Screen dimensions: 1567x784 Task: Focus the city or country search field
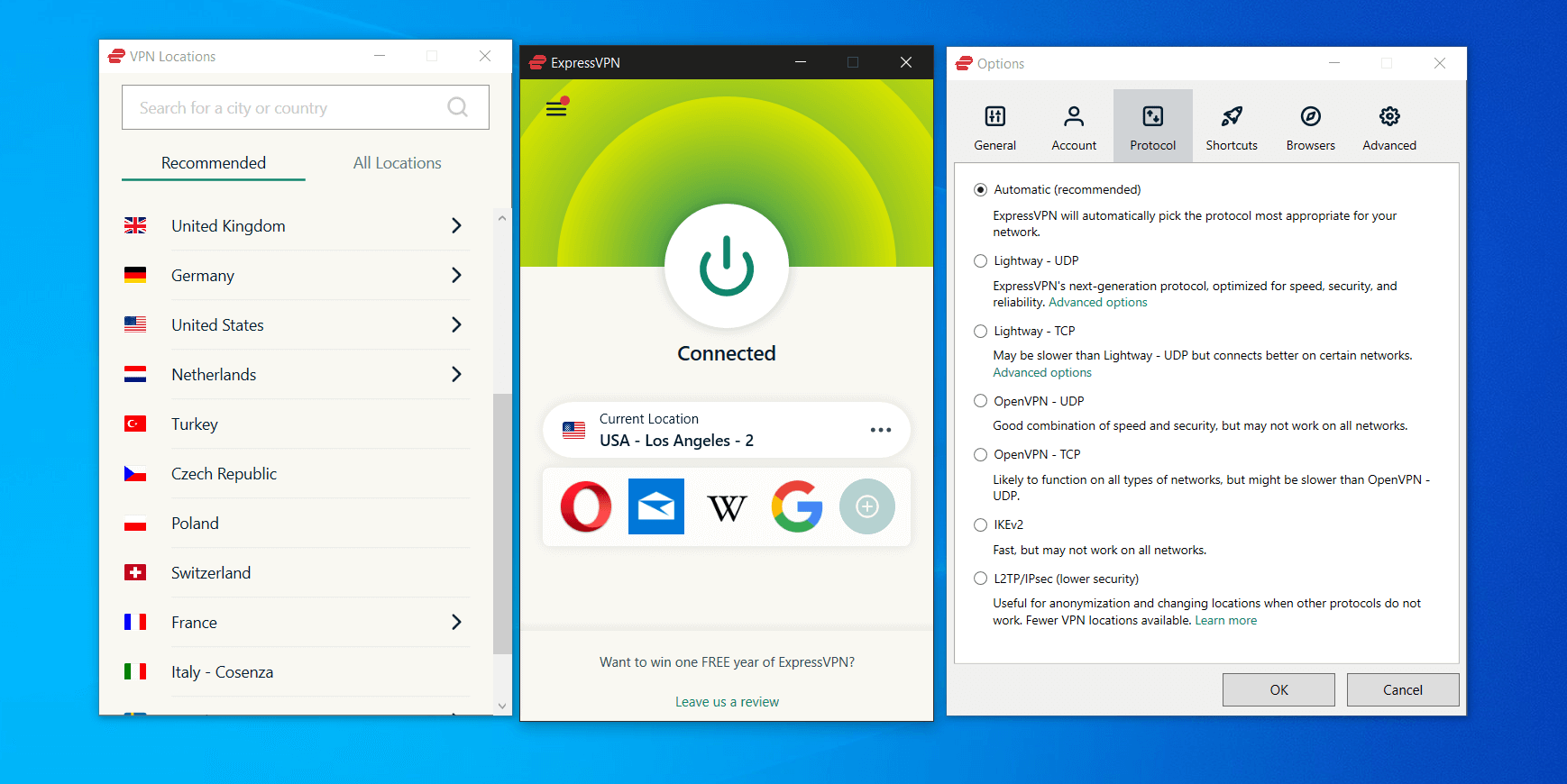[306, 107]
